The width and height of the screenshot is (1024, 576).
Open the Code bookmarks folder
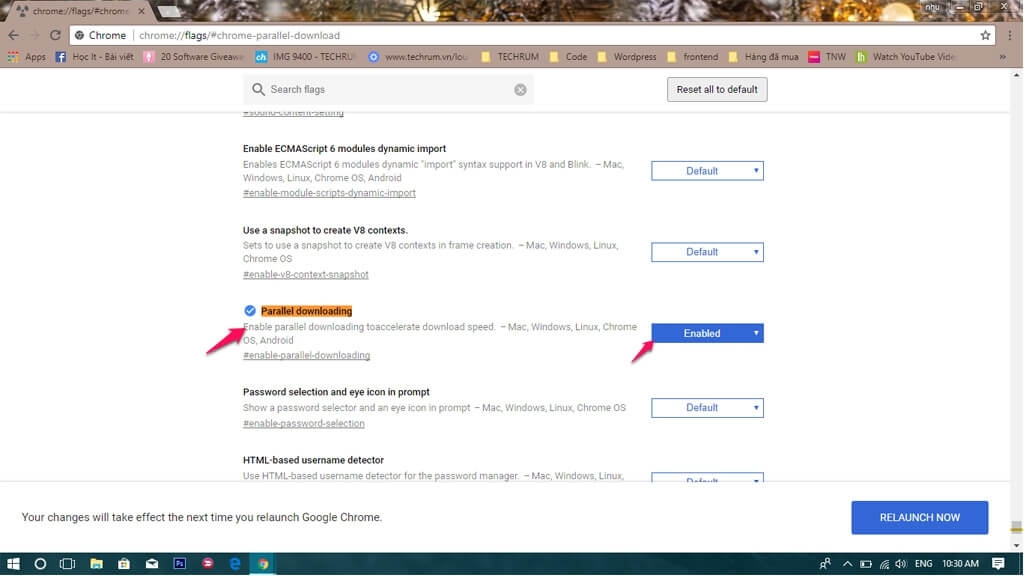point(568,57)
